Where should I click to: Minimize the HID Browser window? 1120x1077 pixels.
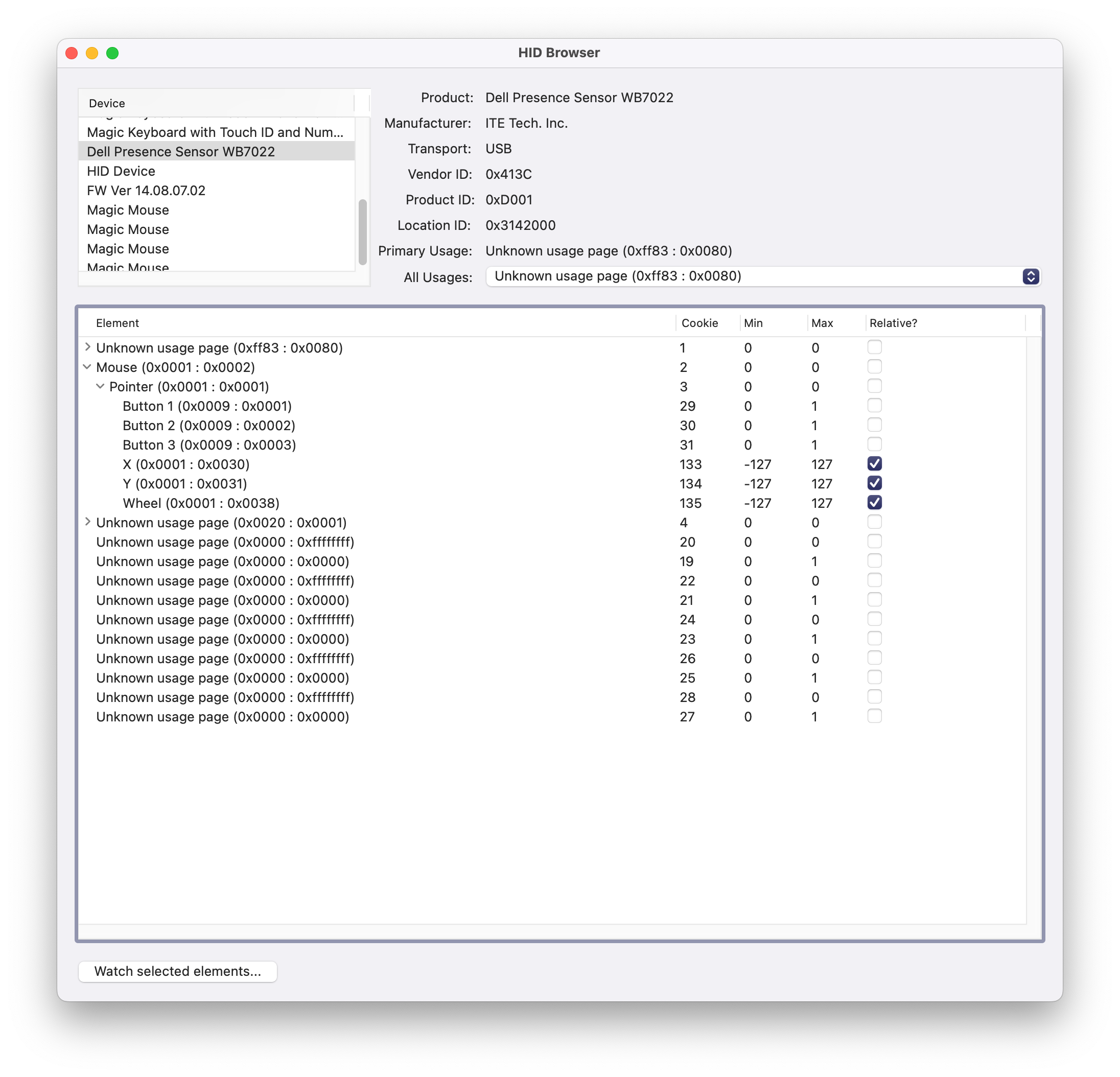tap(92, 53)
